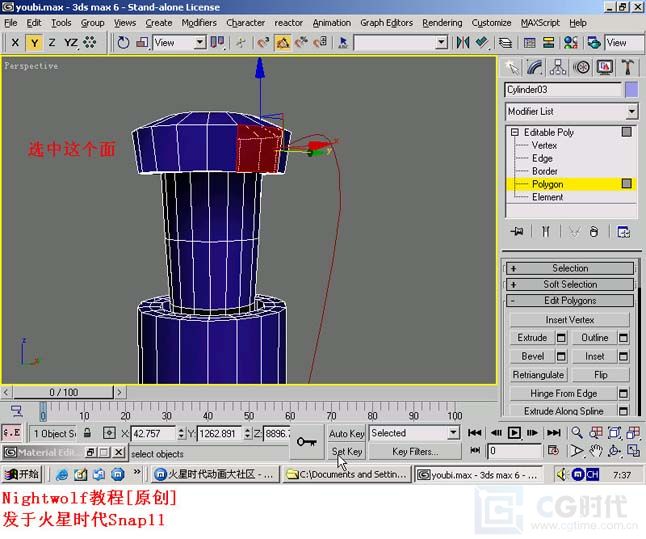
Task: Switch to Utilities panel hammer tab
Action: click(x=627, y=67)
